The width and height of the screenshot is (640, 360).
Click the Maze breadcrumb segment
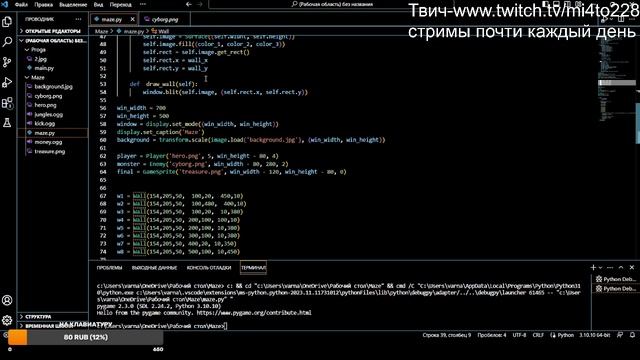tap(101, 31)
